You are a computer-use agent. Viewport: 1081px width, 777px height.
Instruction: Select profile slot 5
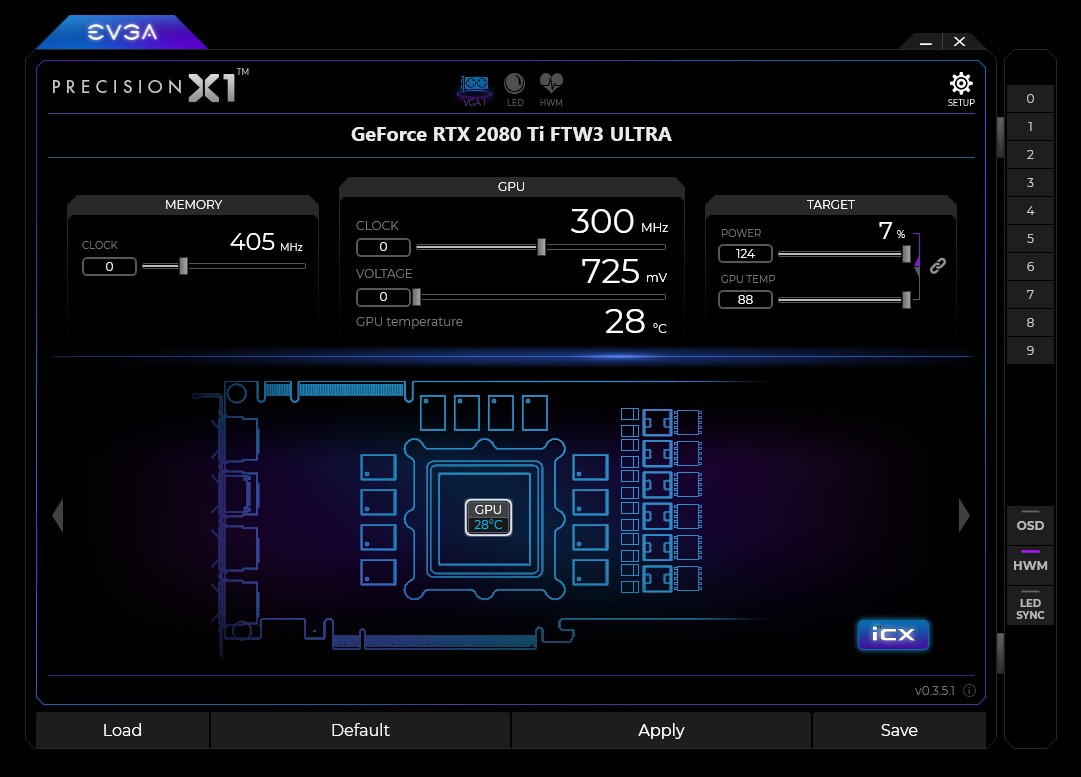point(1030,239)
